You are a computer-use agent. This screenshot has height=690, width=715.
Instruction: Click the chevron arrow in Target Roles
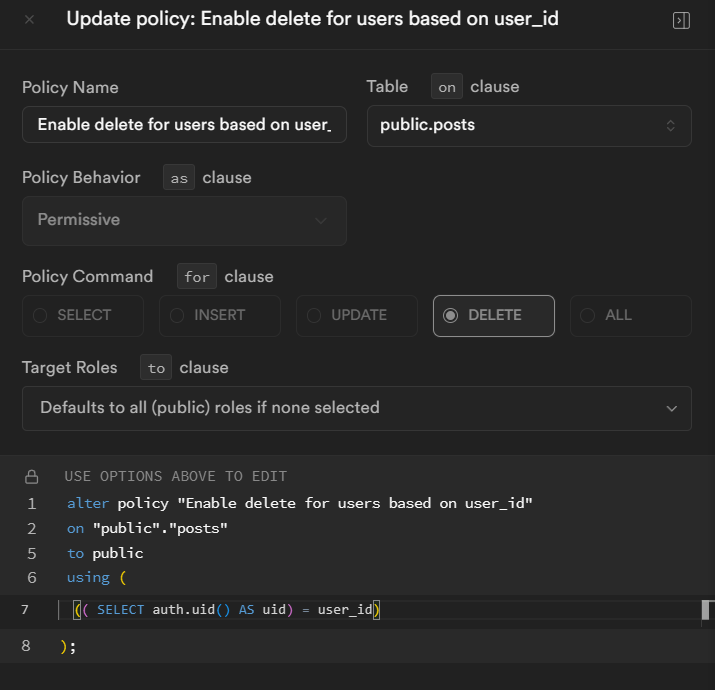tap(671, 408)
